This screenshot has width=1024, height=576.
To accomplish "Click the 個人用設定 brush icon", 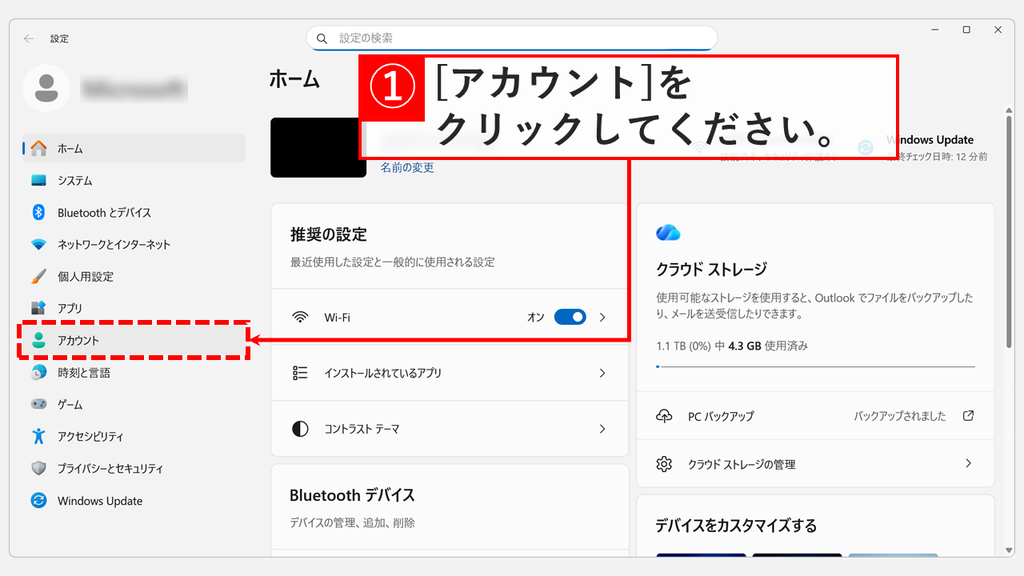I will tap(39, 276).
